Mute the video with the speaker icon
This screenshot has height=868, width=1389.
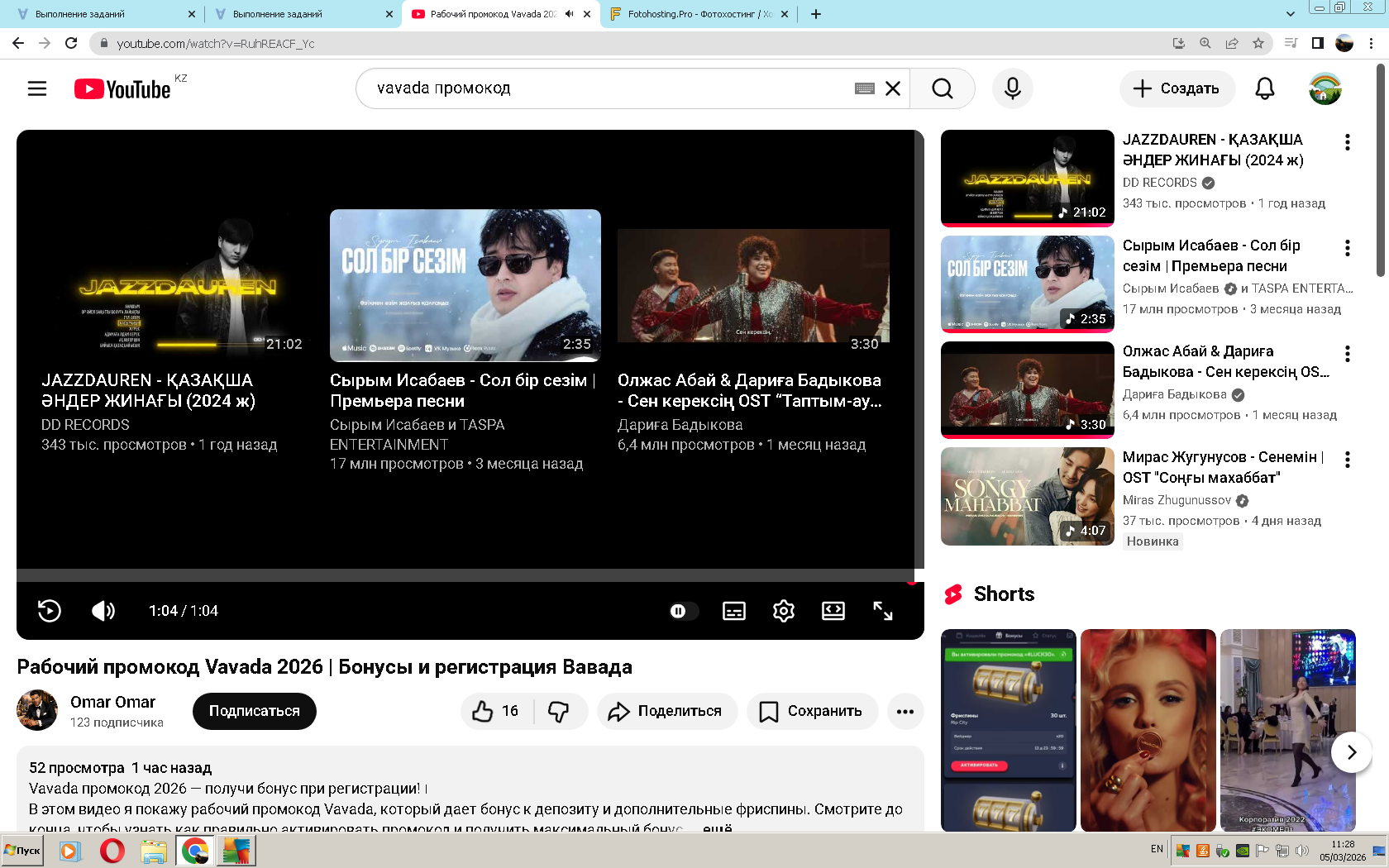tap(103, 611)
